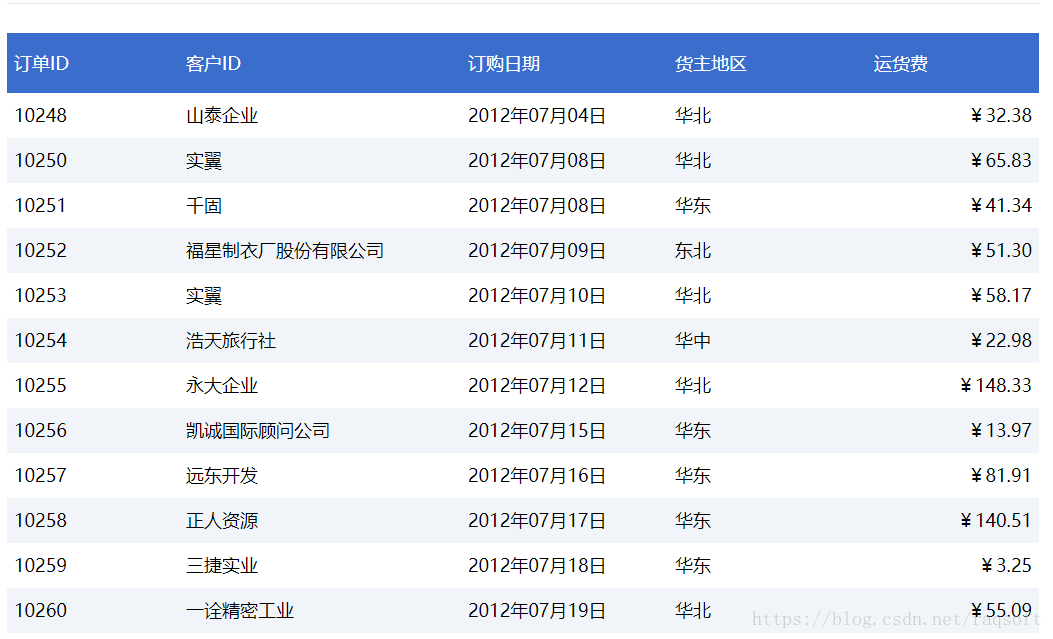This screenshot has width=1053, height=639.
Task: Select customer cell 福星制衣厂股份有限公司
Action: (x=285, y=250)
